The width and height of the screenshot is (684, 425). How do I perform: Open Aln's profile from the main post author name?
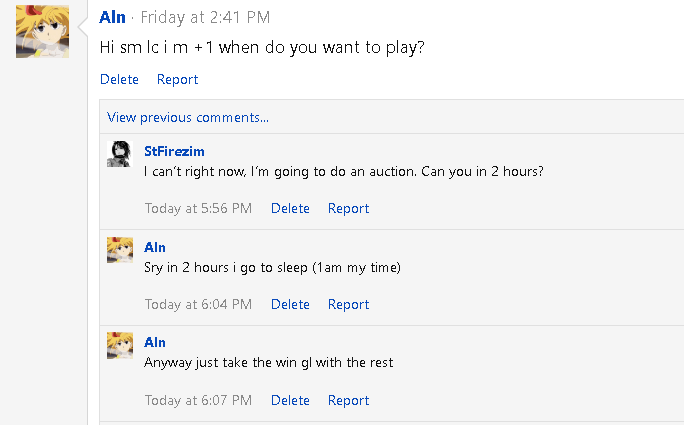point(112,17)
